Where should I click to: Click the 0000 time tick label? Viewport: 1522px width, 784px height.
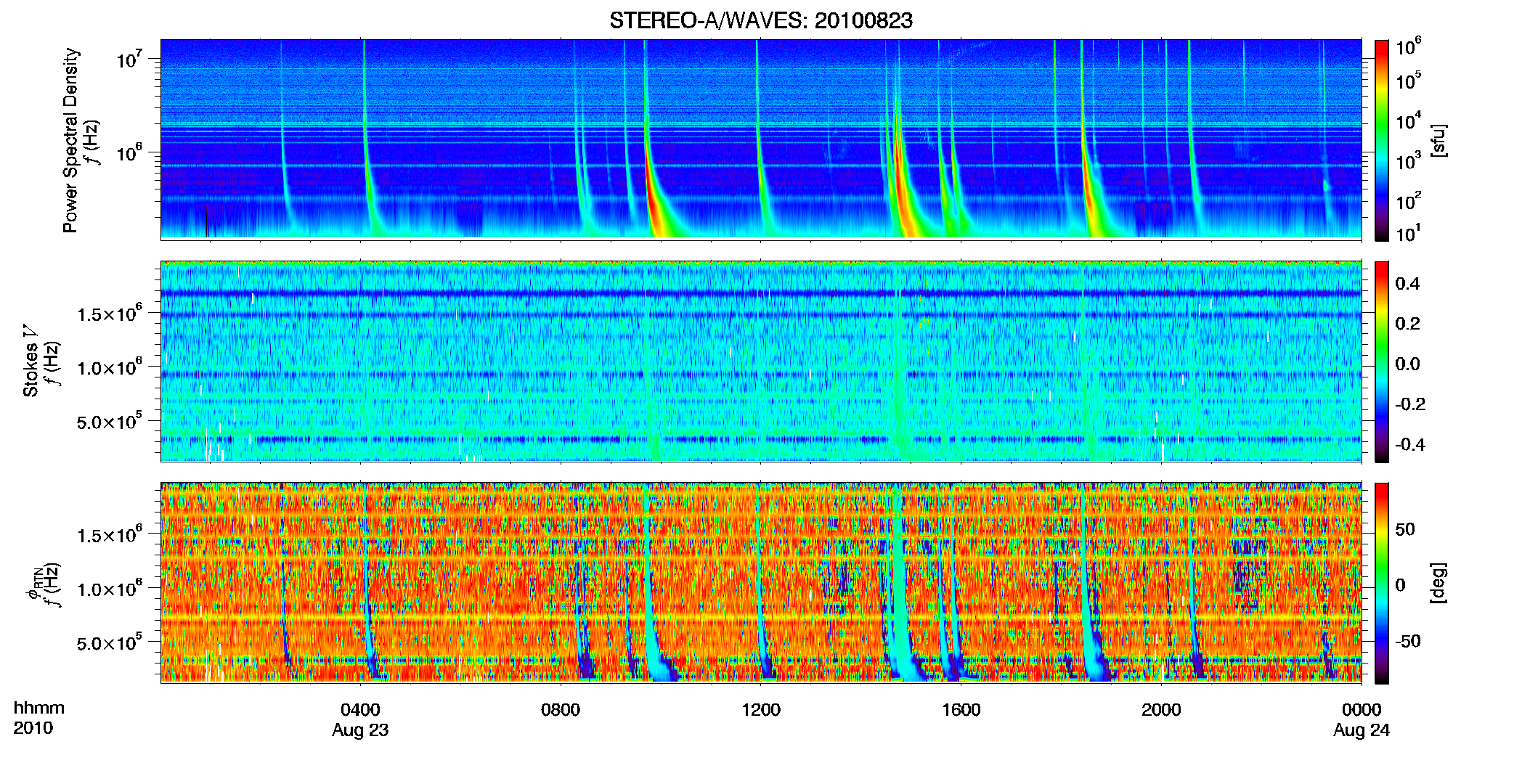coord(1362,709)
